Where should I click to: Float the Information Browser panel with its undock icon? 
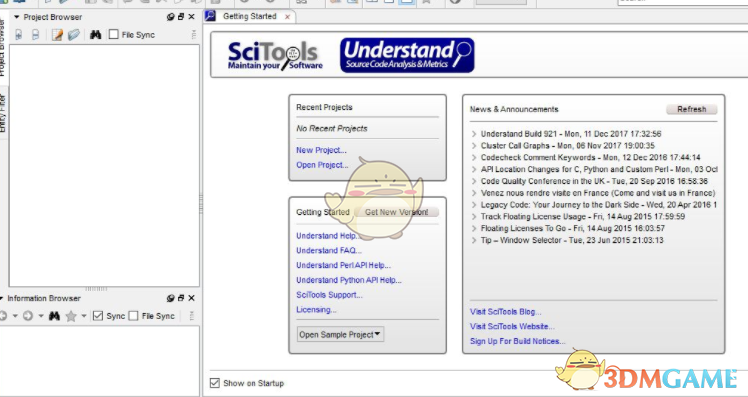(181, 298)
